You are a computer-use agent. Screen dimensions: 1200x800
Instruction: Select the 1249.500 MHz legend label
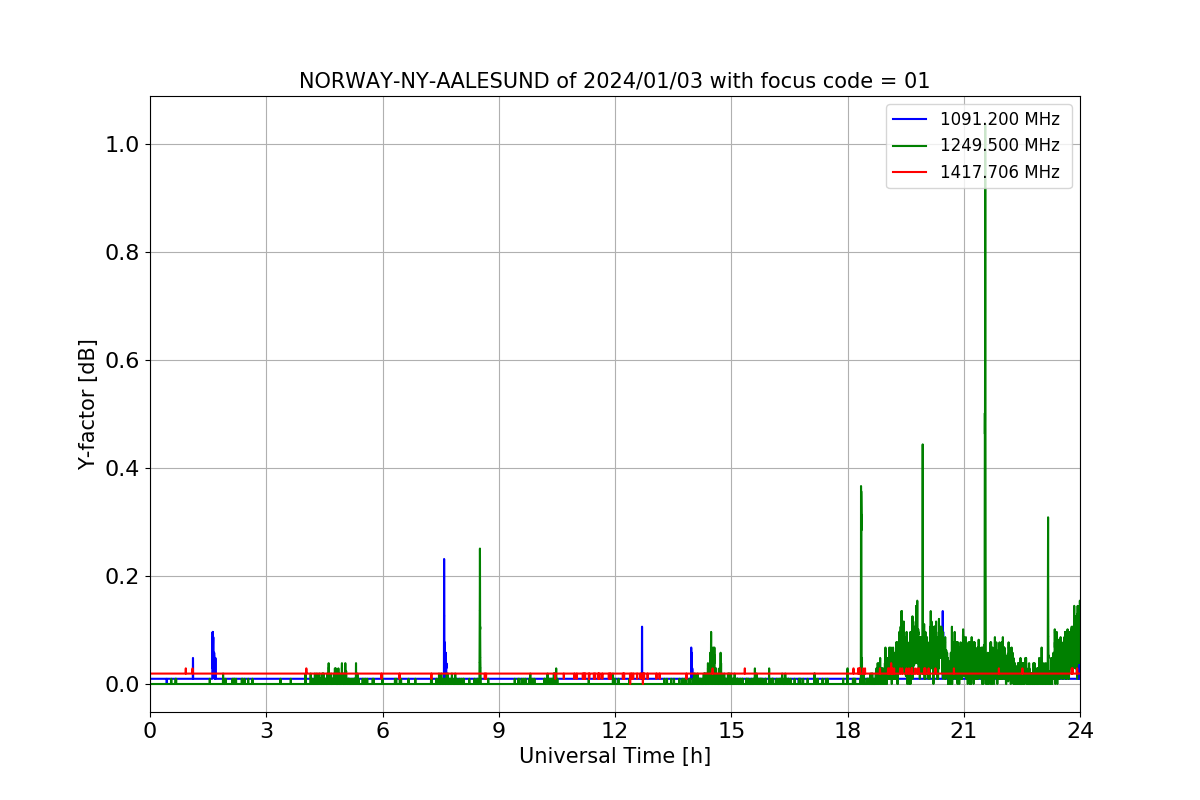coord(999,145)
